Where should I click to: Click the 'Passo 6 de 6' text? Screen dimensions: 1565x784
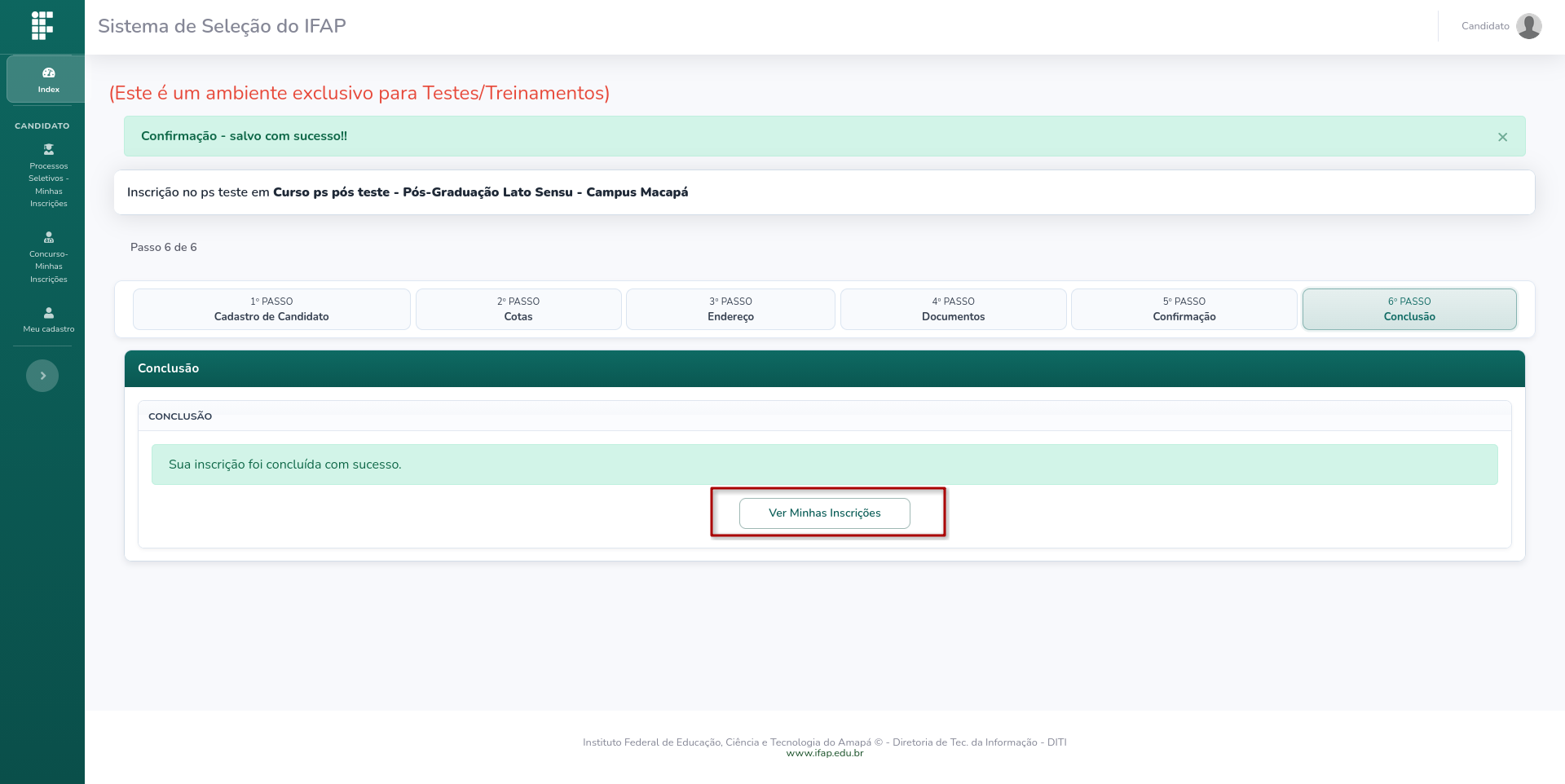(x=164, y=247)
